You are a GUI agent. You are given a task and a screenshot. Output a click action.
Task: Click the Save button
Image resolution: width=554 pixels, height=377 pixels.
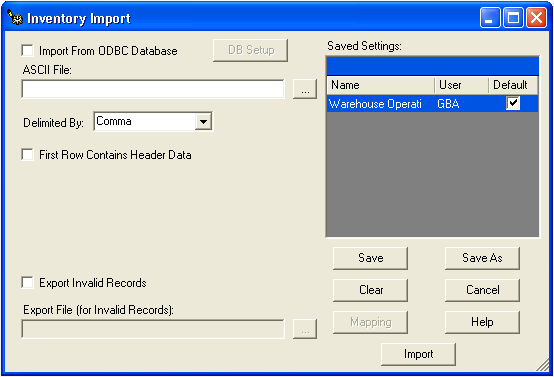[370, 258]
